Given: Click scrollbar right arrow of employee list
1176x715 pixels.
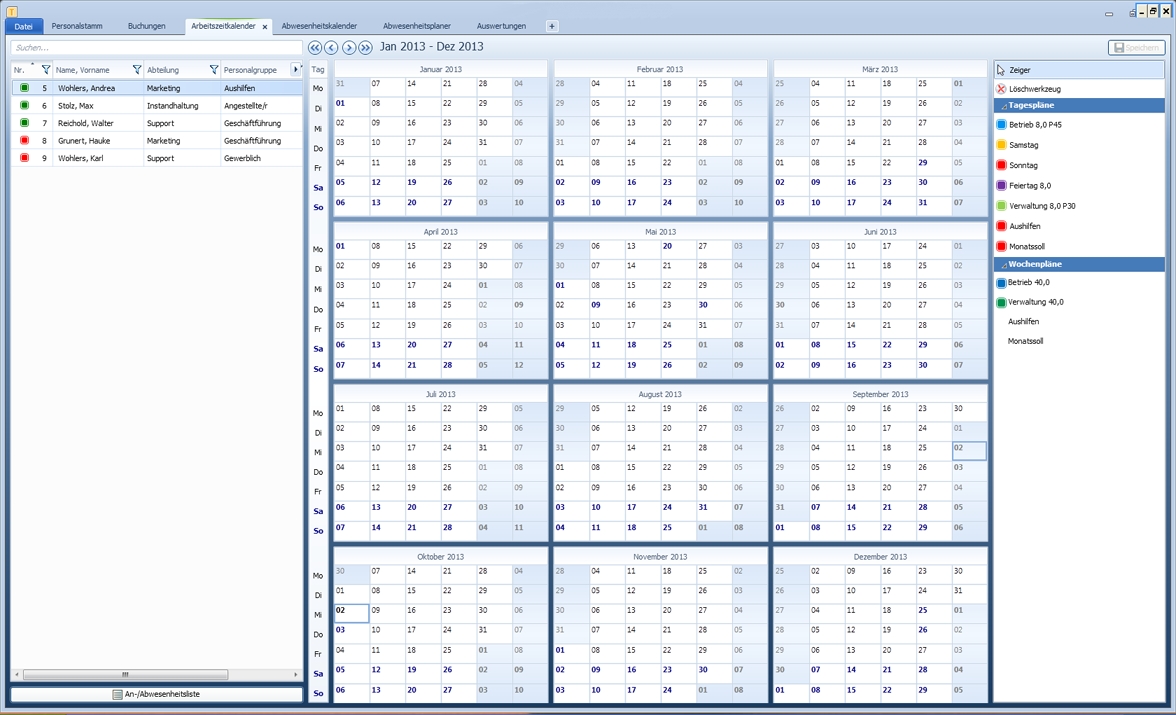Looking at the screenshot, I should pos(296,674).
